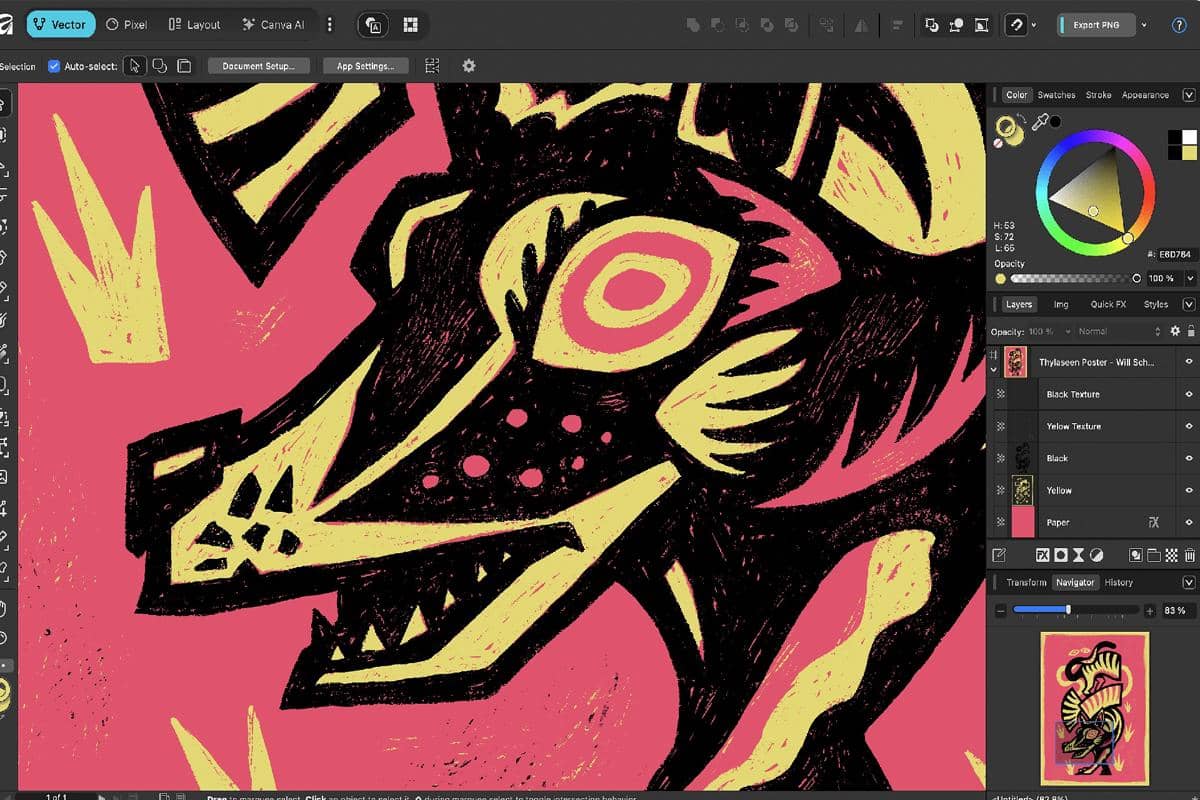Click the no-fill red slash icon

coord(998,144)
